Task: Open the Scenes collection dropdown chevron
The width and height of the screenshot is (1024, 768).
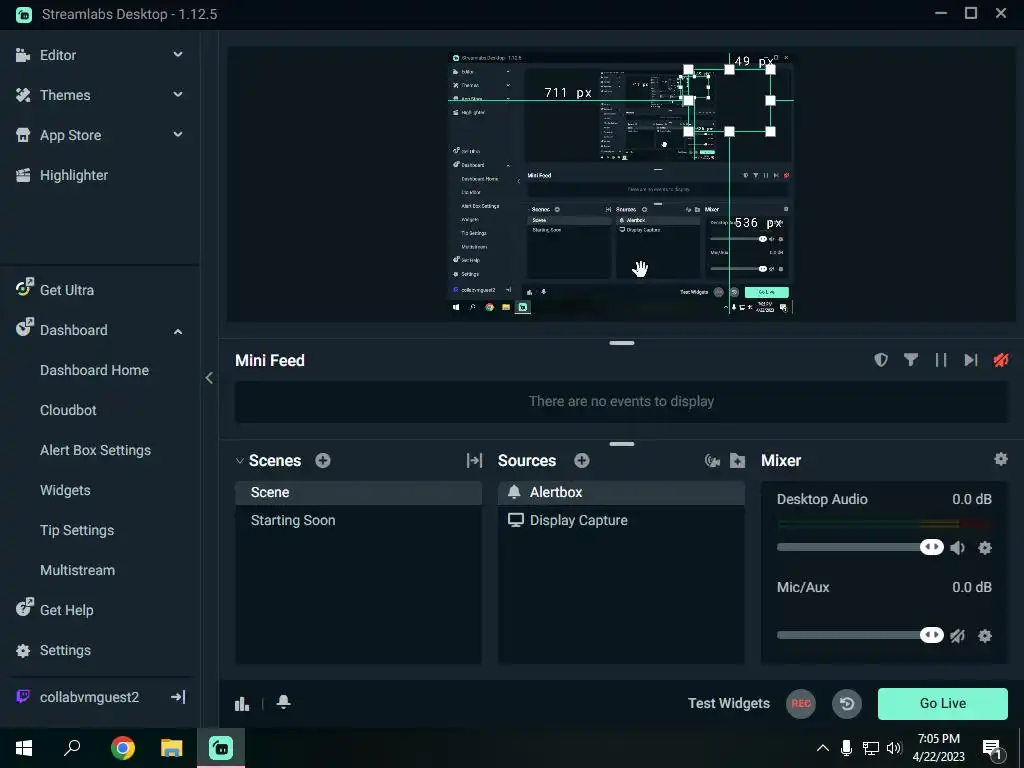Action: coord(240,460)
